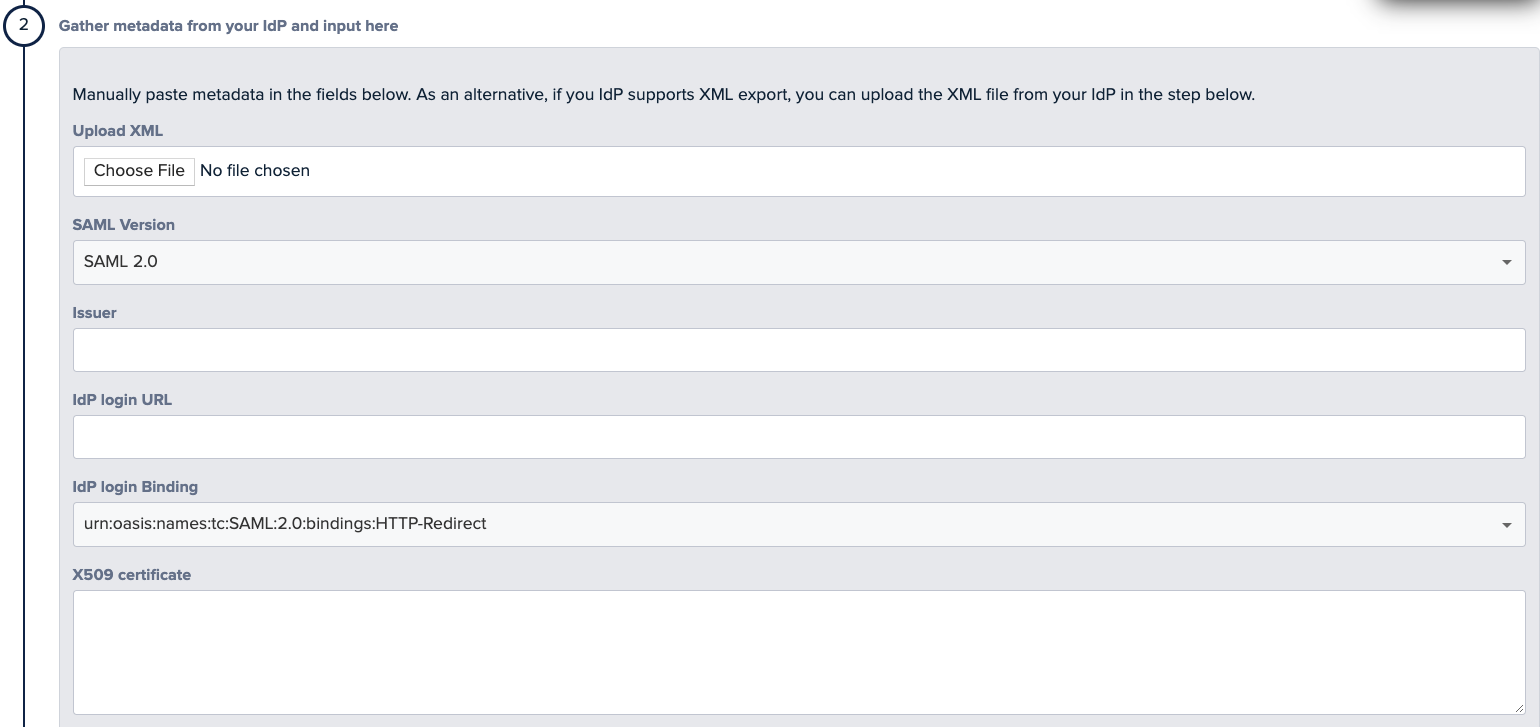
Task: Click the Issuer label
Action: (95, 313)
